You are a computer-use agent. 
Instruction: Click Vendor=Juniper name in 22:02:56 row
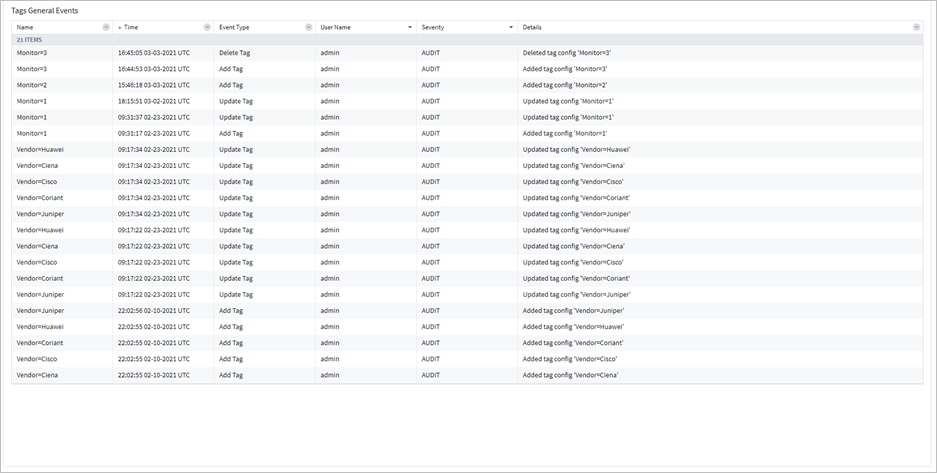[40, 311]
